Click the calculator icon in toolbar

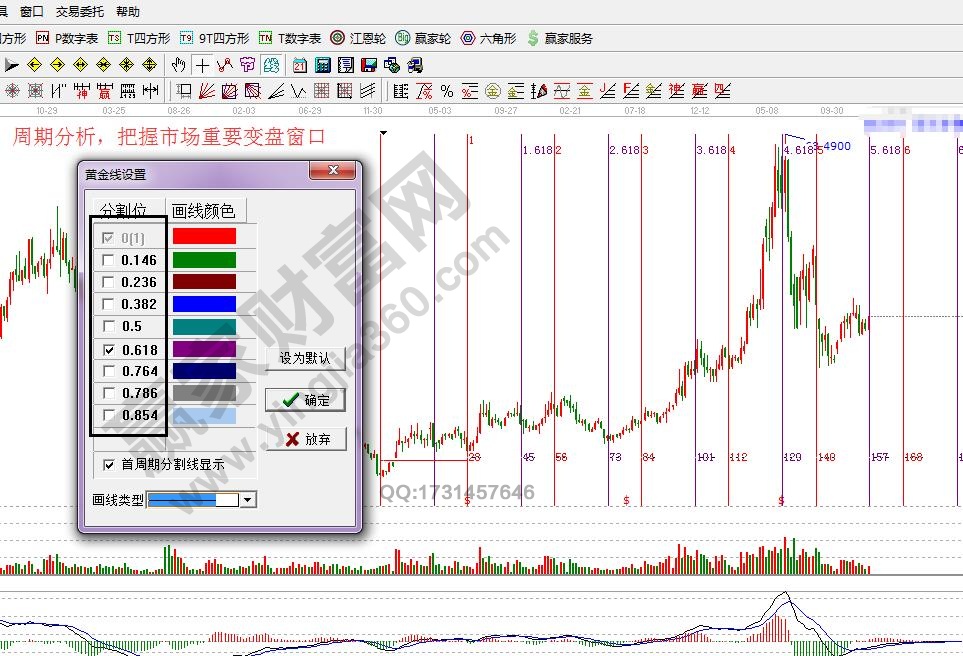point(323,65)
